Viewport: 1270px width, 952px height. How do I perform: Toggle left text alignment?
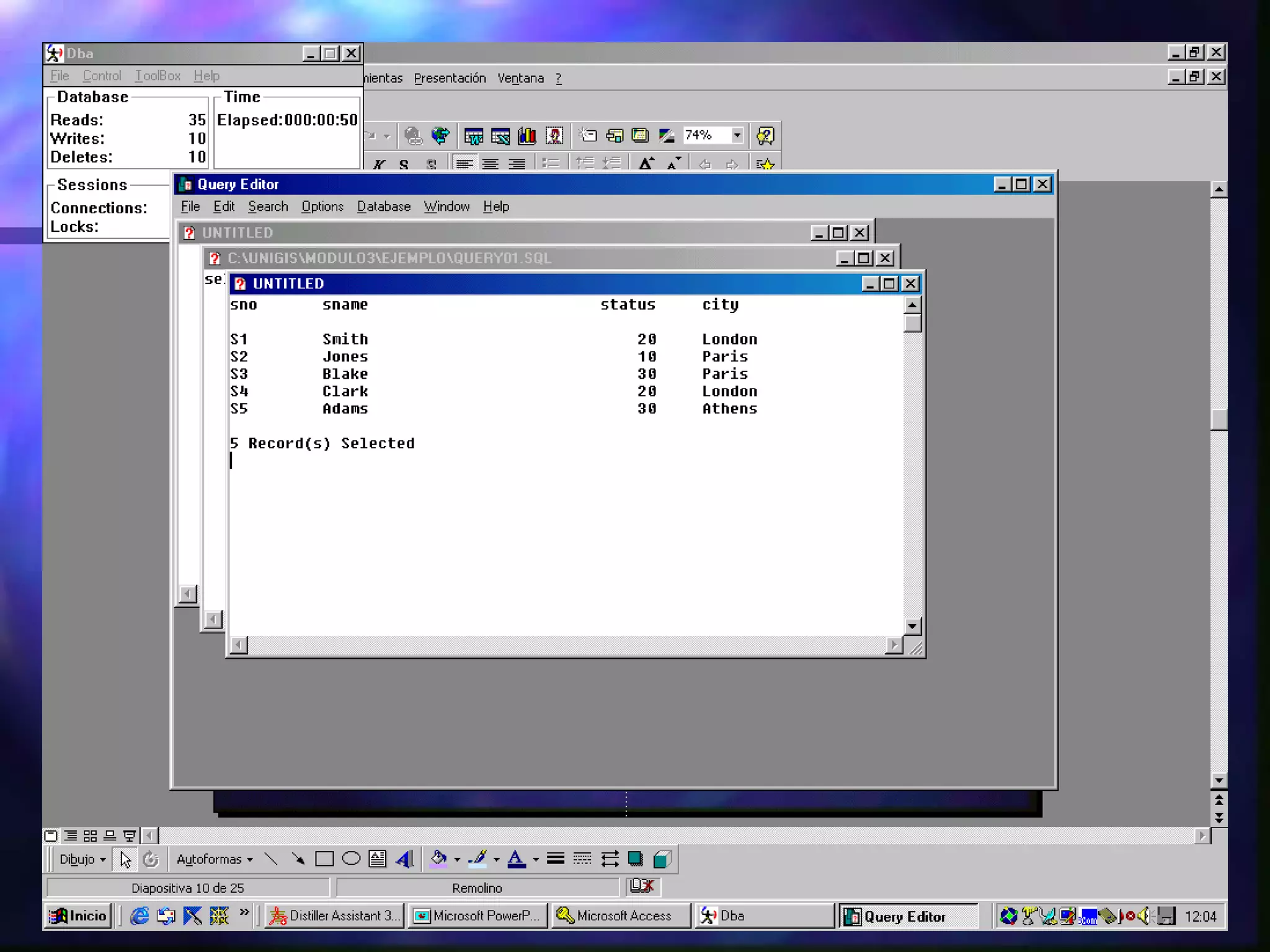coord(464,164)
